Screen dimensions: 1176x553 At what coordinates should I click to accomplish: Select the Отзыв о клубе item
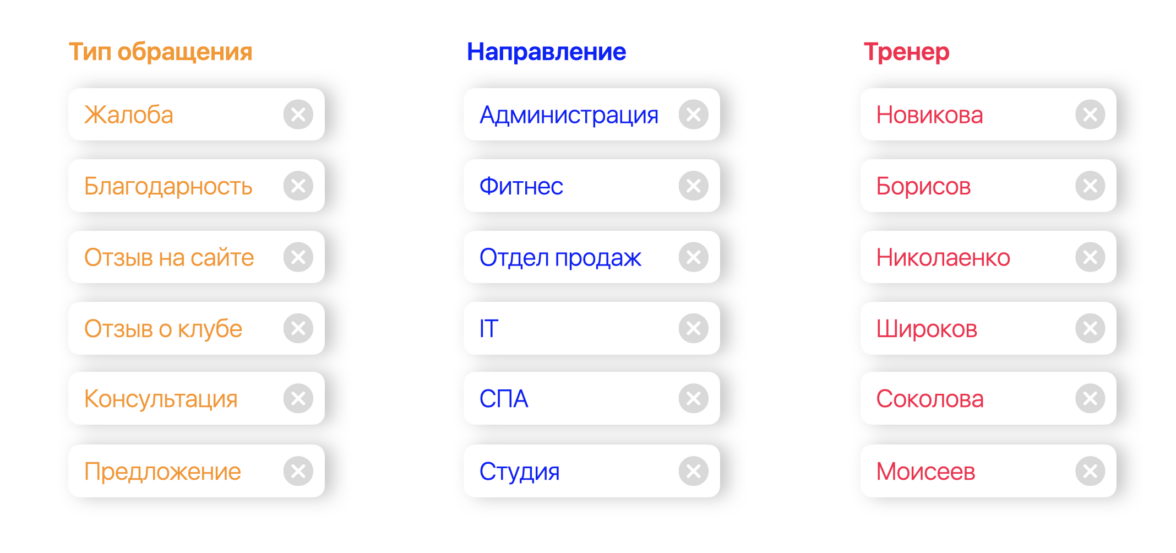(x=163, y=328)
